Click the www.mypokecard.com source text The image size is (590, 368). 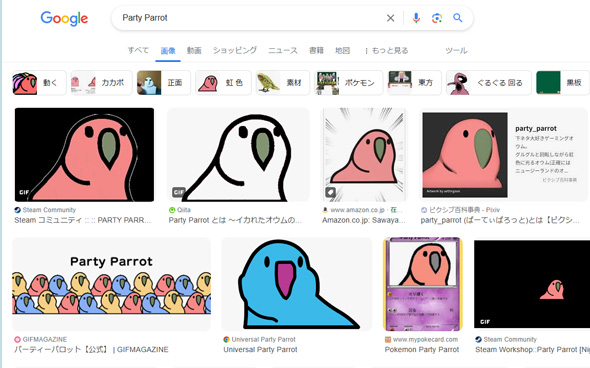426,339
